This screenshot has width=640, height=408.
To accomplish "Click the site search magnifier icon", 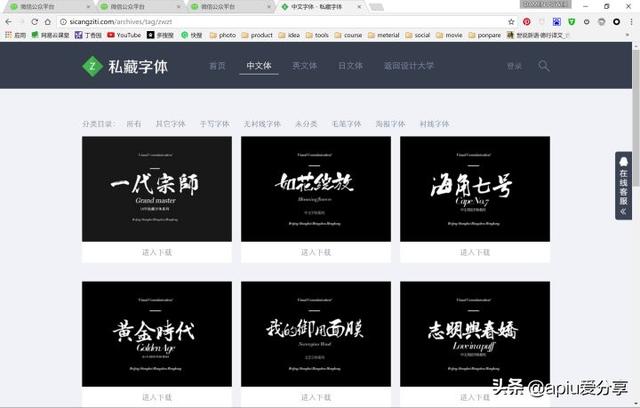I will (543, 66).
